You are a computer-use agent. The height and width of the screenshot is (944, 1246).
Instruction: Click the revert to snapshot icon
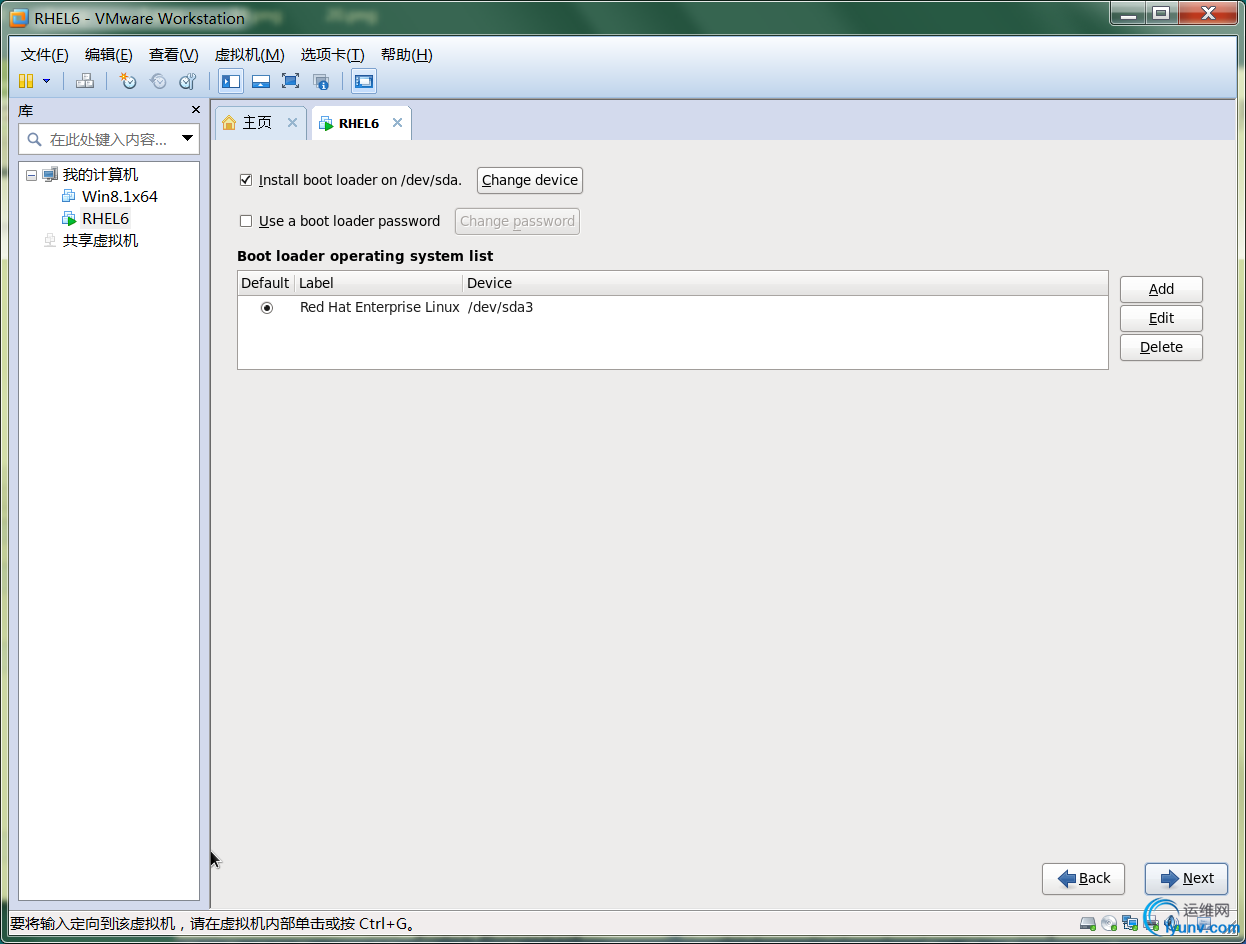pos(158,81)
